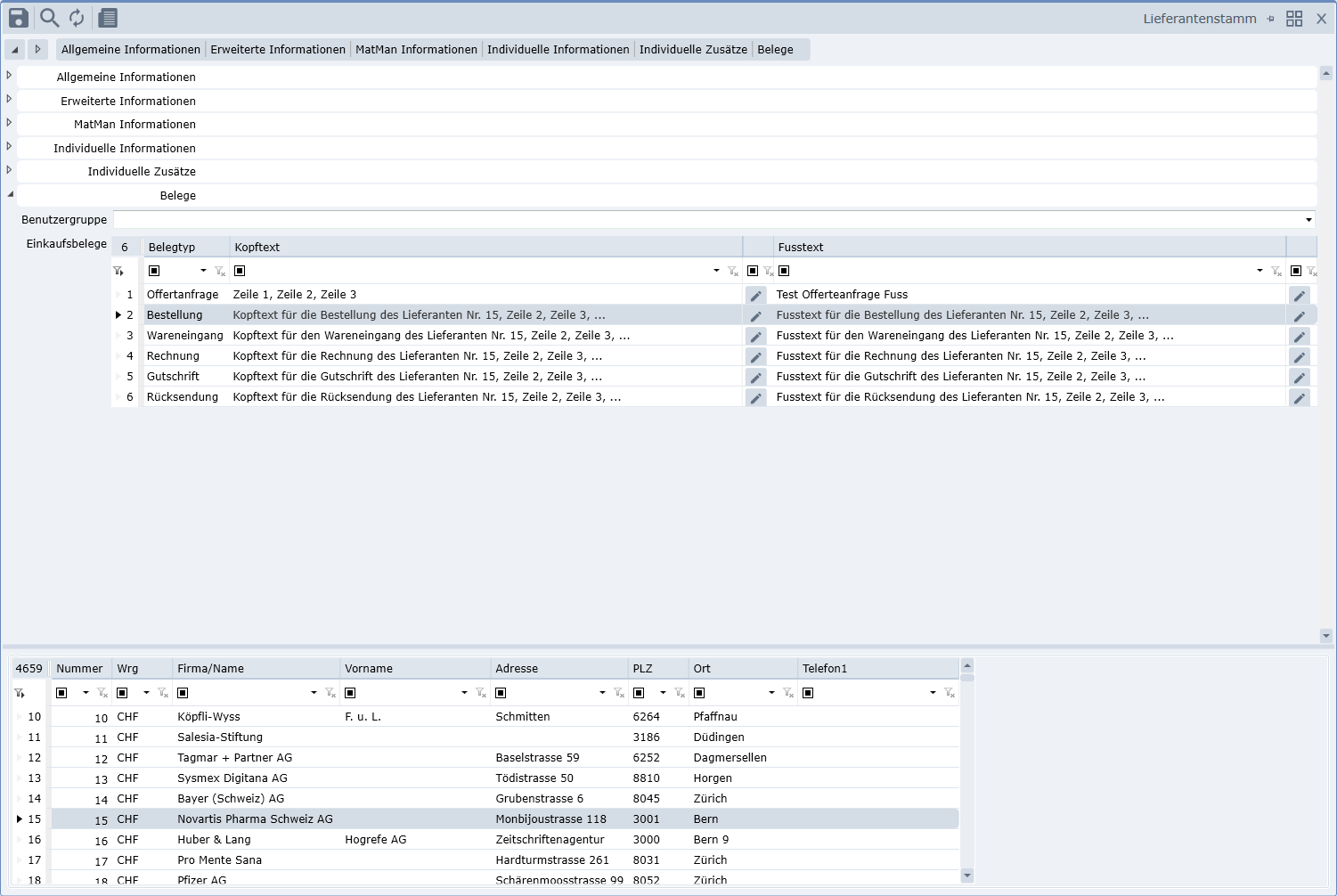Viewport: 1337px width, 896px height.
Task: Toggle the Belegtyp column filter checkbox
Action: (154, 271)
